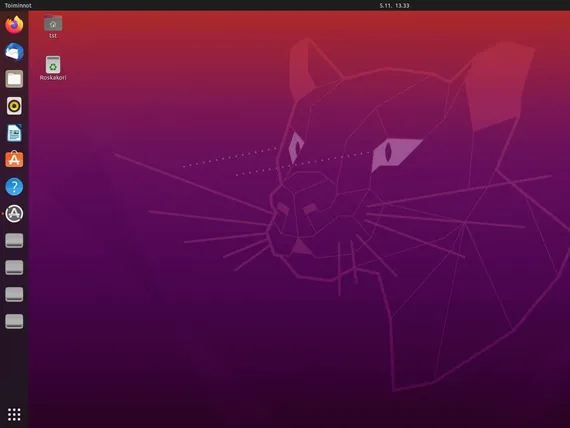
Task: Show Applications grid button
Action: click(14, 414)
